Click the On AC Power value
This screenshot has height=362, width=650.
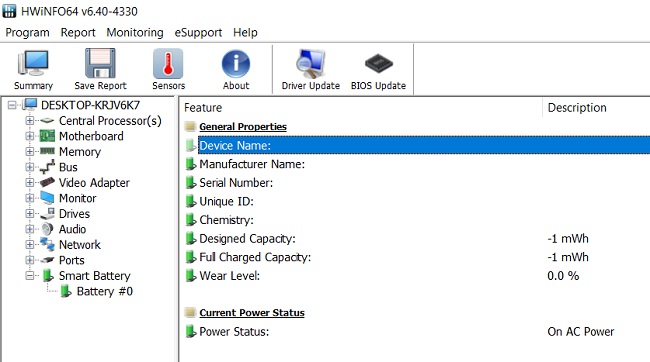tap(581, 332)
